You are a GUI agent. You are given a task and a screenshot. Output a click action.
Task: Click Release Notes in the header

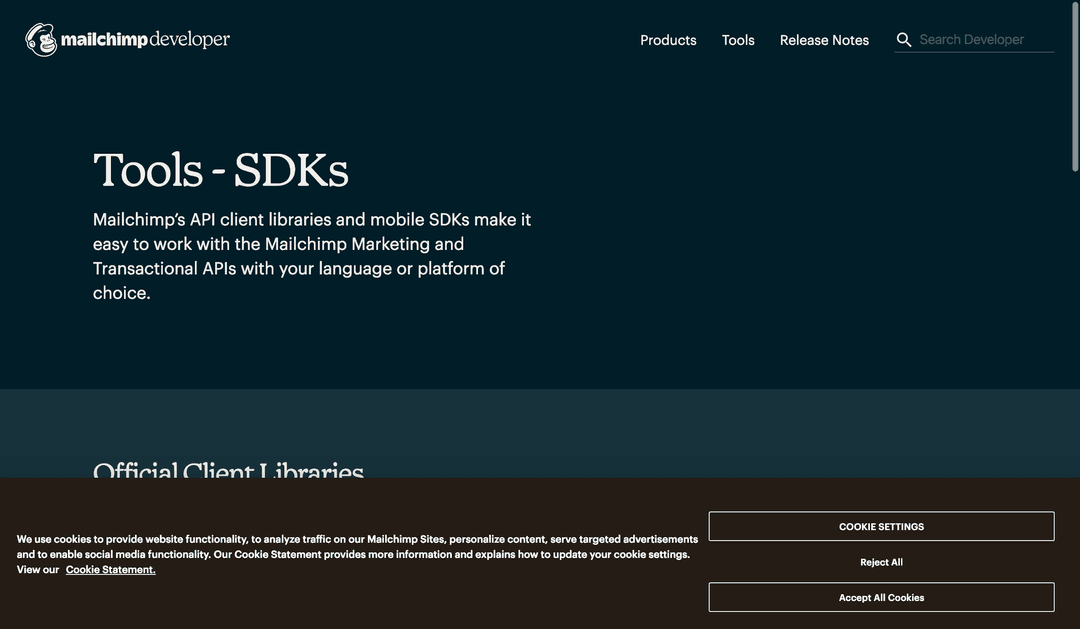tap(824, 40)
